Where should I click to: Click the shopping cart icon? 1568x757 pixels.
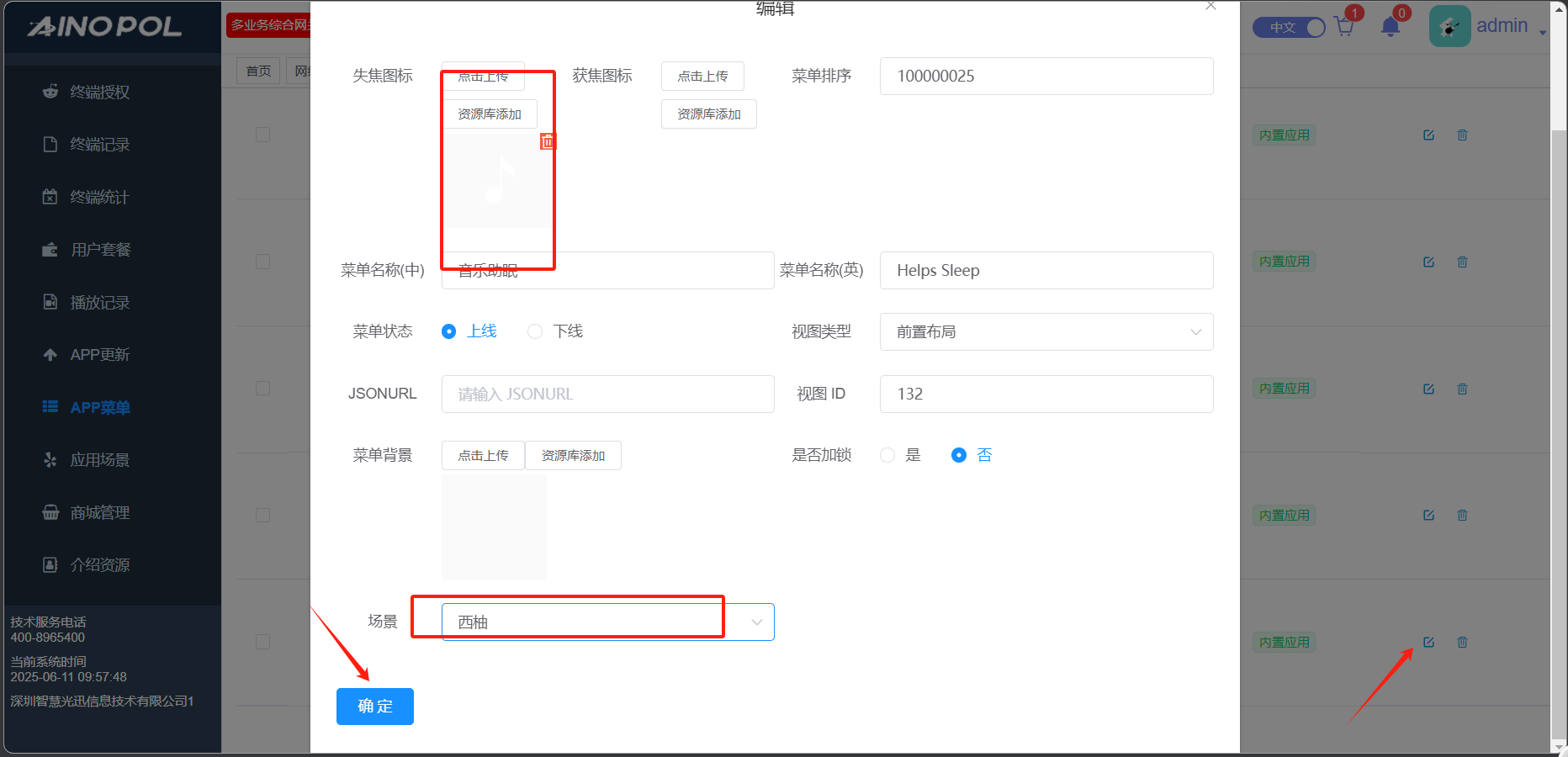tap(1344, 27)
